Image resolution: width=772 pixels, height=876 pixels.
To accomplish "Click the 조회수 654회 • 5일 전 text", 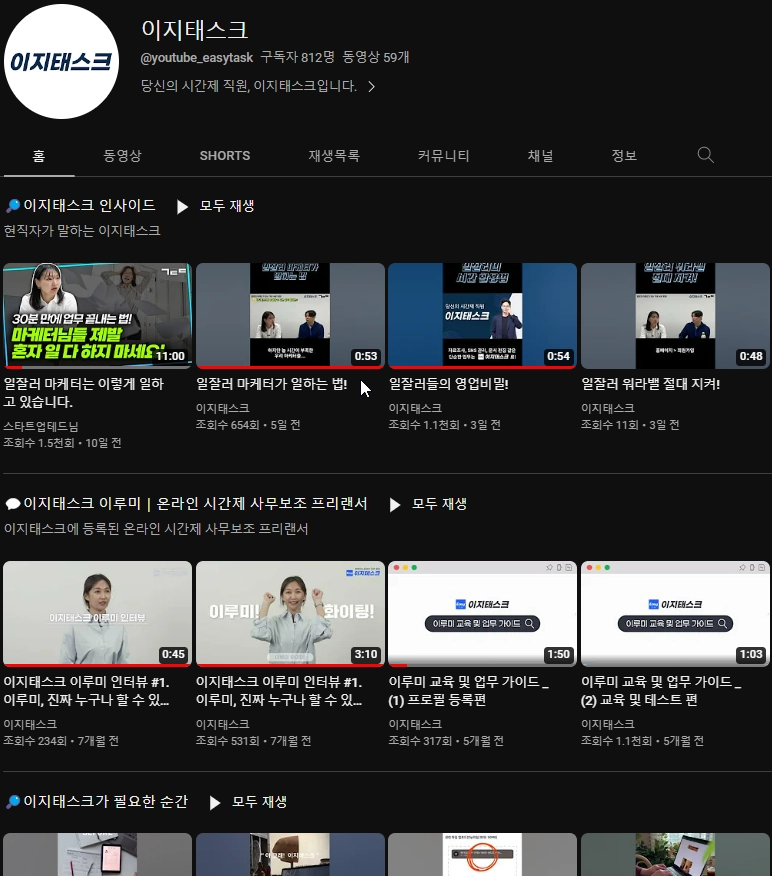I will click(x=248, y=425).
